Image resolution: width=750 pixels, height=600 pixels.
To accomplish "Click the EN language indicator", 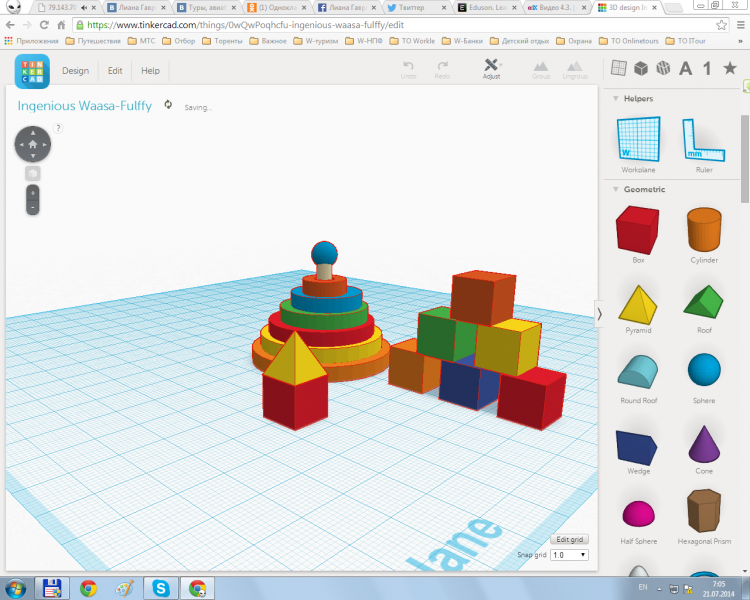I will click(643, 587).
